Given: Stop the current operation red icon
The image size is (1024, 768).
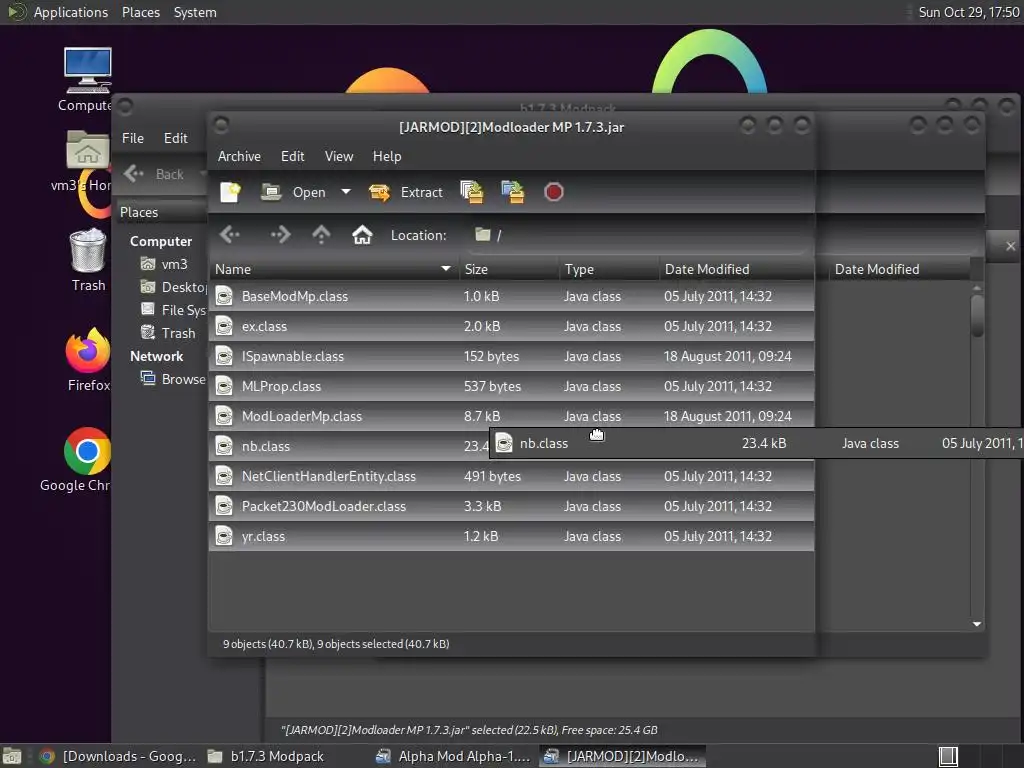Looking at the screenshot, I should [x=554, y=192].
